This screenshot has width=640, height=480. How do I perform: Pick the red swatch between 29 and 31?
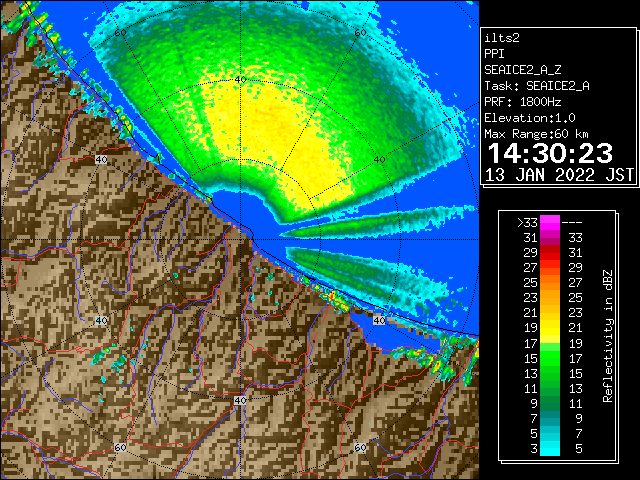(x=550, y=253)
